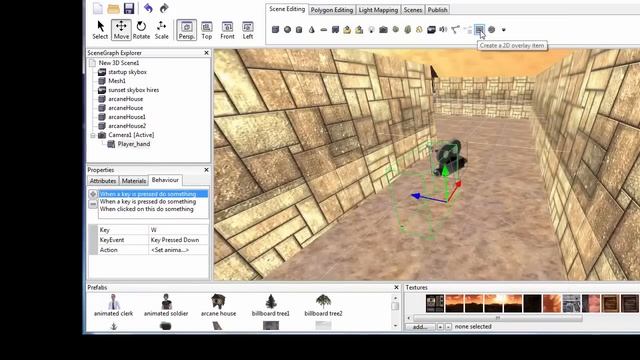The image size is (640, 360).
Task: Edit the Key value field showing W
Action: tap(178, 230)
